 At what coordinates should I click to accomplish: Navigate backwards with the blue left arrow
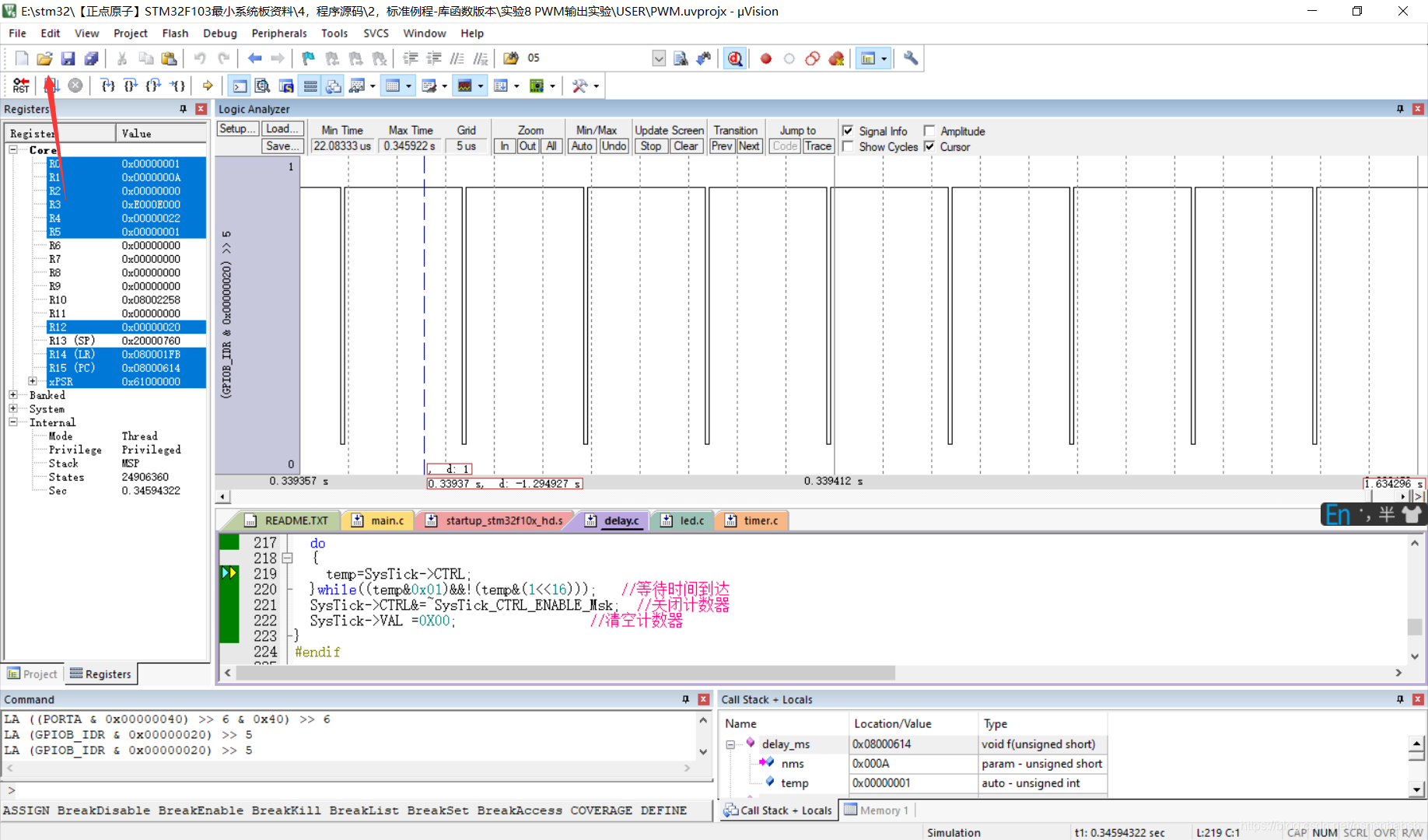254,58
